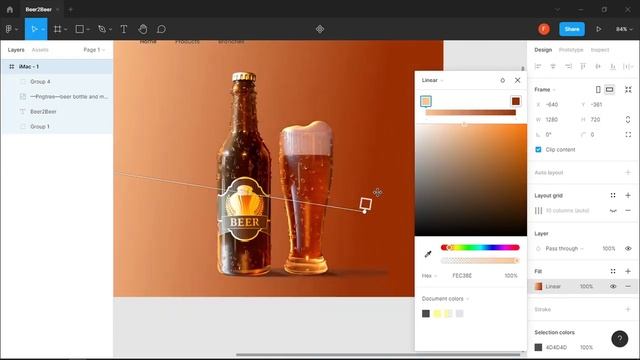The height and width of the screenshot is (360, 640).
Task: Click align horizontal centers icon
Action: [553, 67]
